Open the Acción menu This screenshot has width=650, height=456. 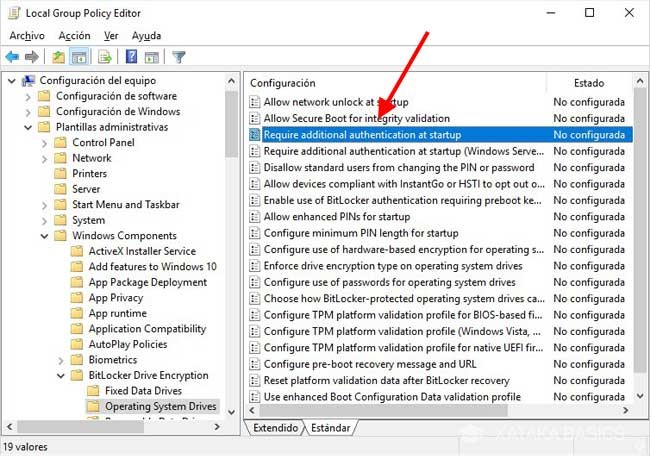pos(74,35)
